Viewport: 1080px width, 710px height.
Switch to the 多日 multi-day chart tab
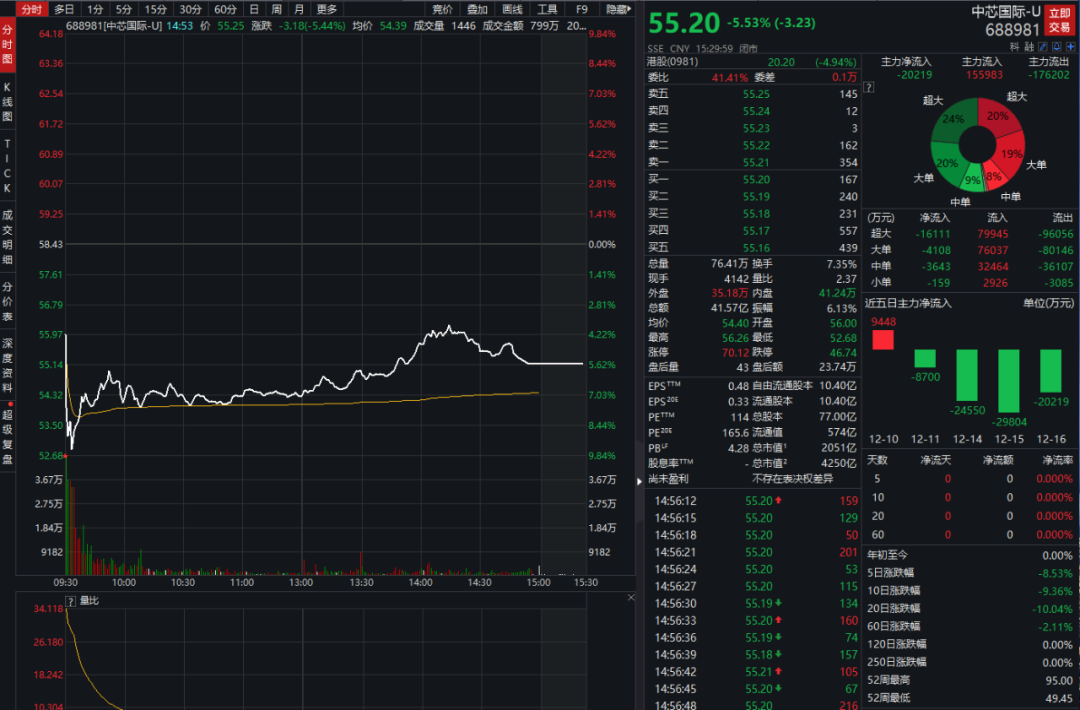click(64, 9)
